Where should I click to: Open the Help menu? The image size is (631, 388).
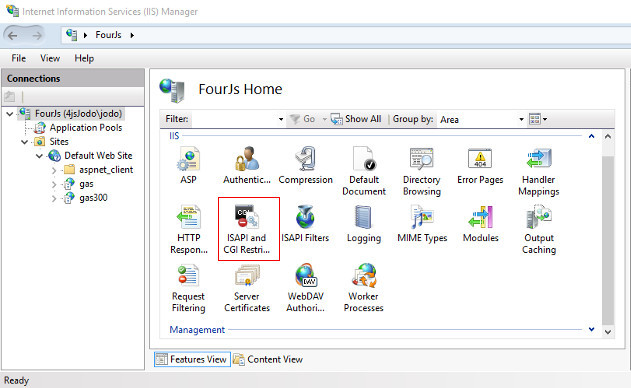coord(84,58)
